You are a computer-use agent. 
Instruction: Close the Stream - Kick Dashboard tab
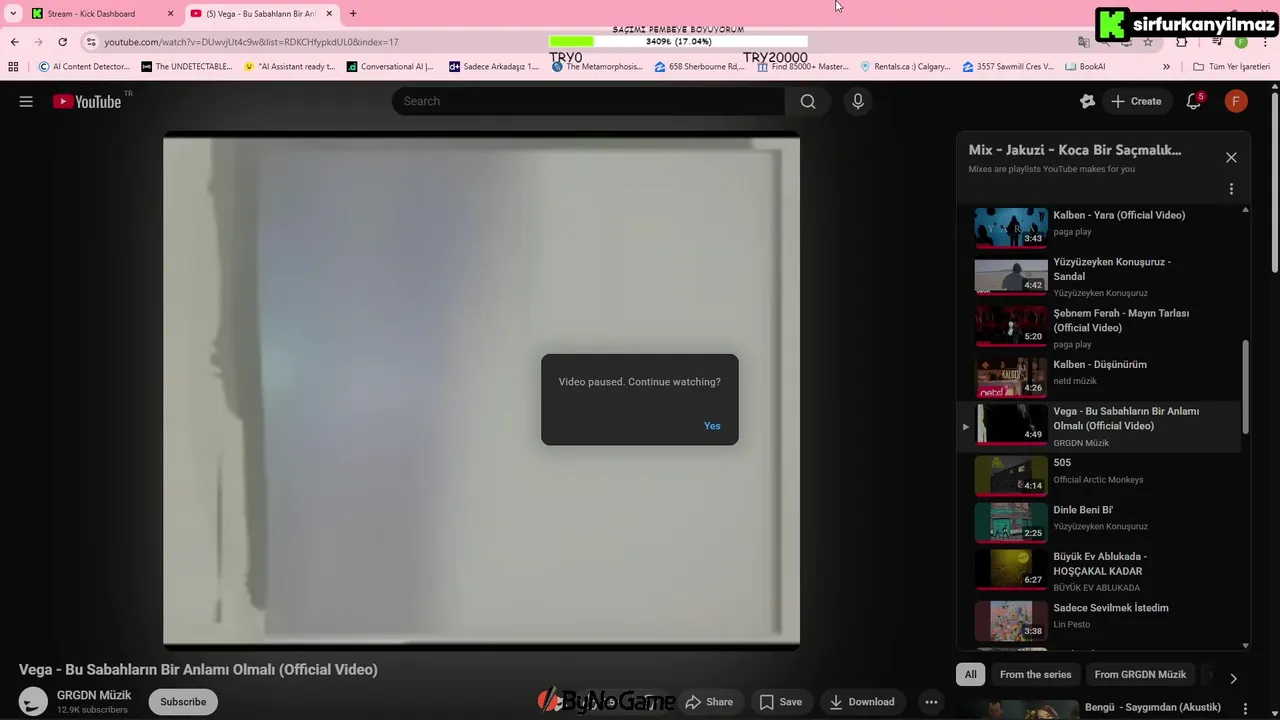click(170, 14)
